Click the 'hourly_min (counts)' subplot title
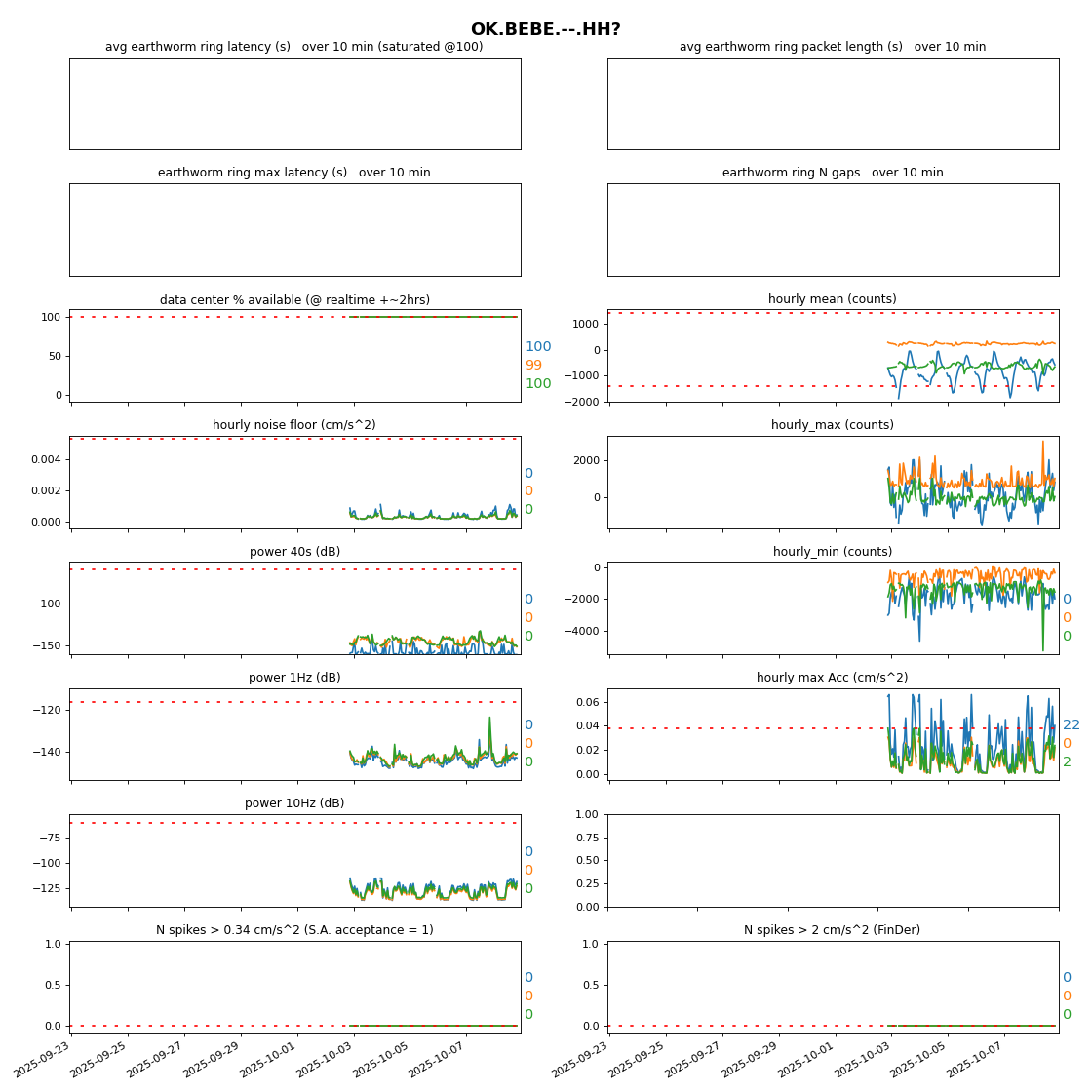 tap(833, 552)
